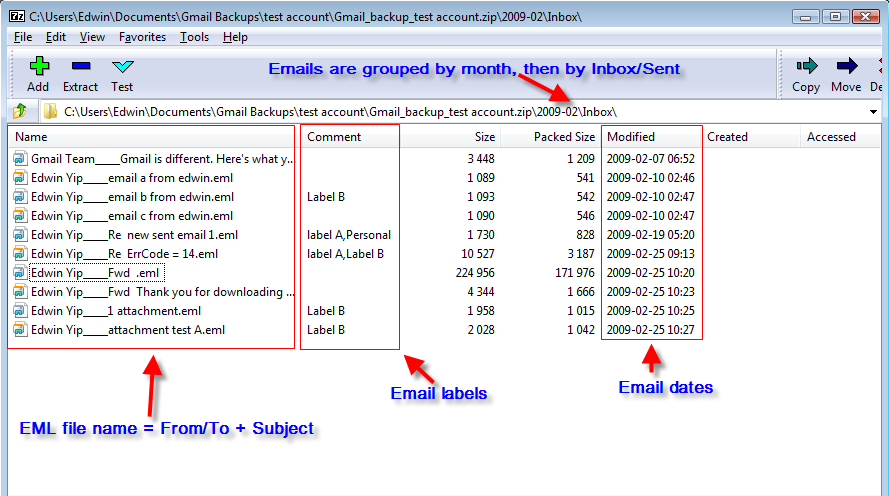Click the Copy arrow icon

point(806,67)
